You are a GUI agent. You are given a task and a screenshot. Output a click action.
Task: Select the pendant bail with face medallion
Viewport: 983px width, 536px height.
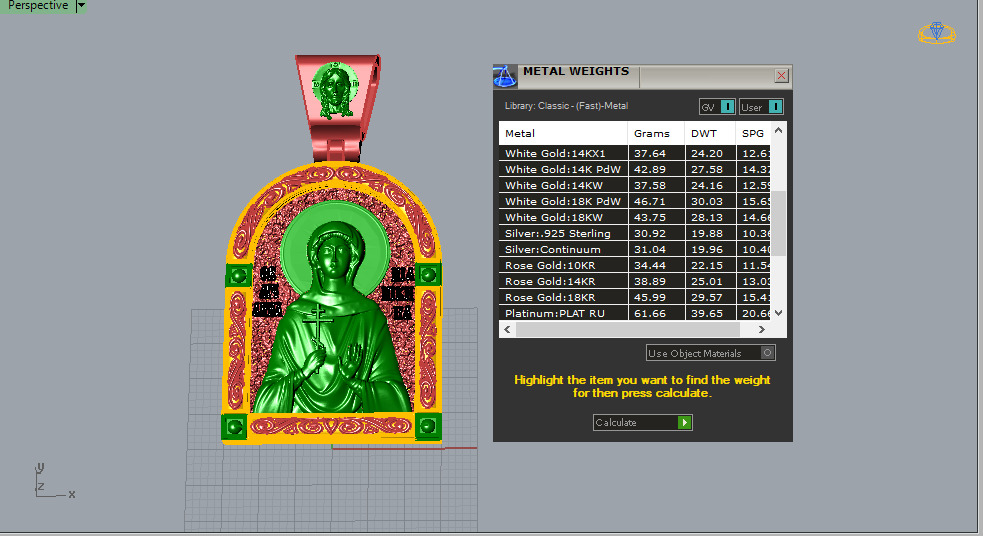coord(337,108)
